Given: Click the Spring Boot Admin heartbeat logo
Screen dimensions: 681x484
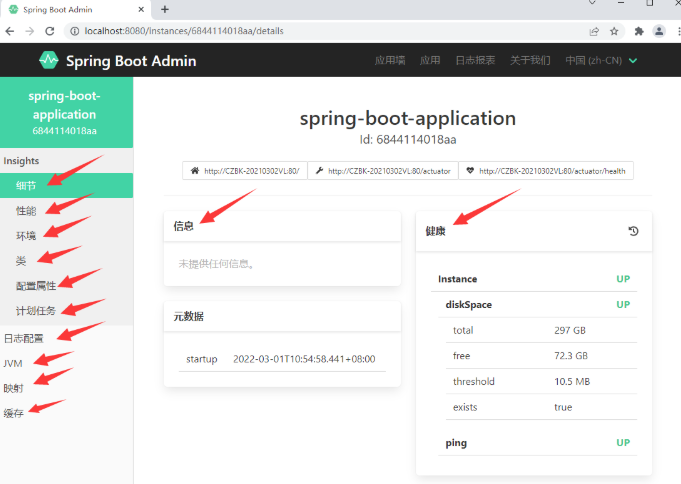Looking at the screenshot, I should (x=48, y=60).
